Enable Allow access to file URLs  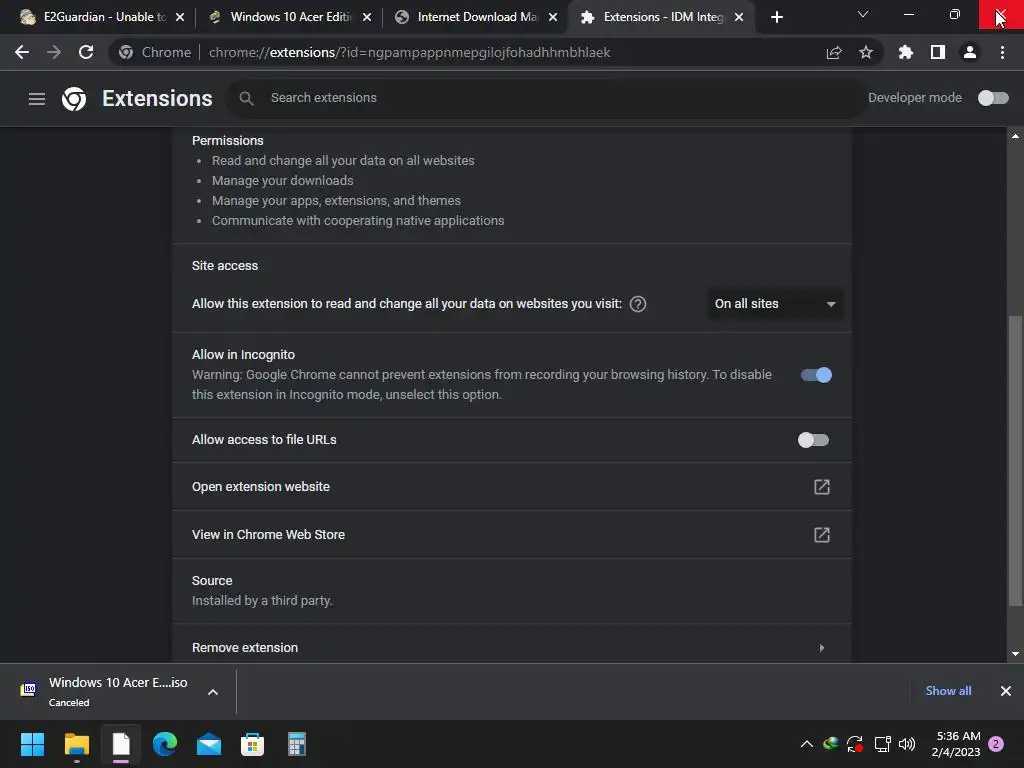tap(813, 440)
